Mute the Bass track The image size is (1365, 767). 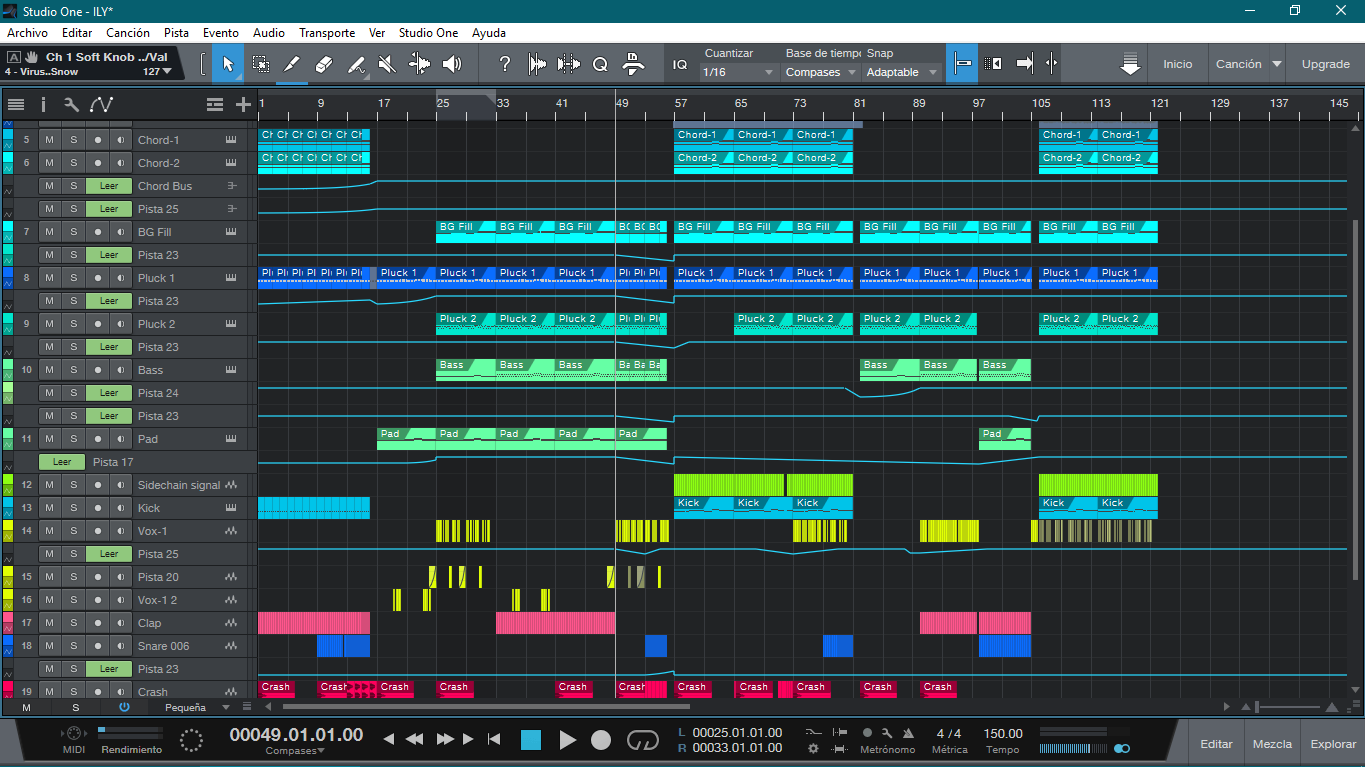49,370
